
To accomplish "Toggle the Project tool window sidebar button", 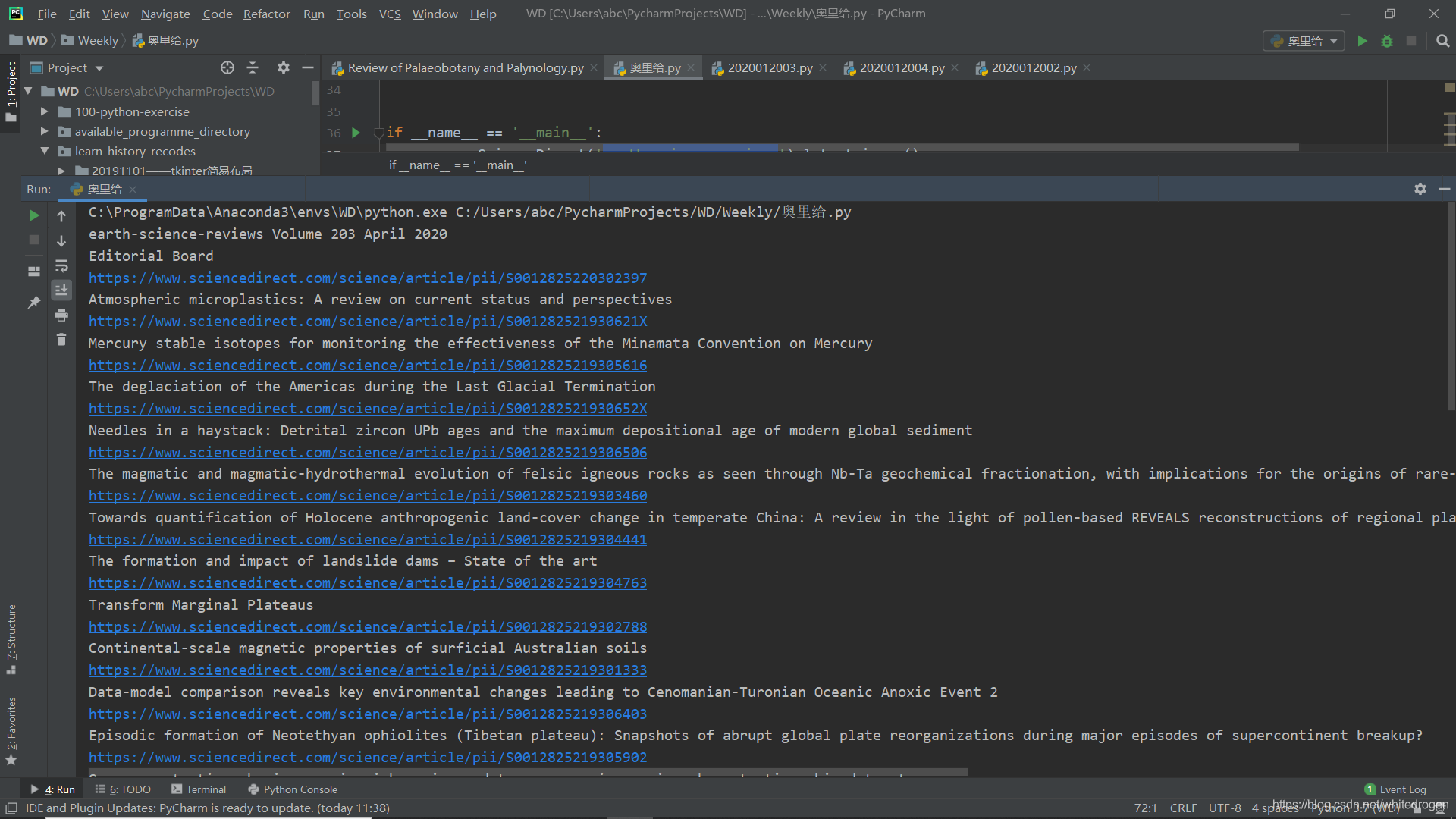I will coord(11,91).
